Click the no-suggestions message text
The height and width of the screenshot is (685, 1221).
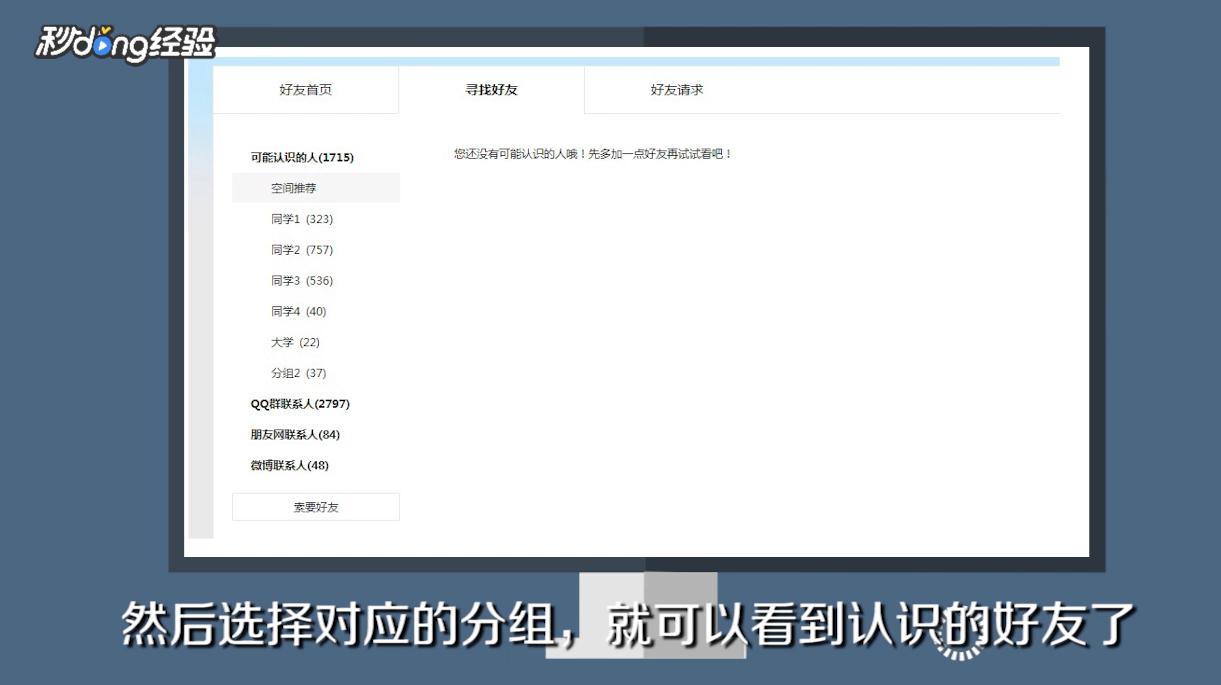(x=593, y=154)
